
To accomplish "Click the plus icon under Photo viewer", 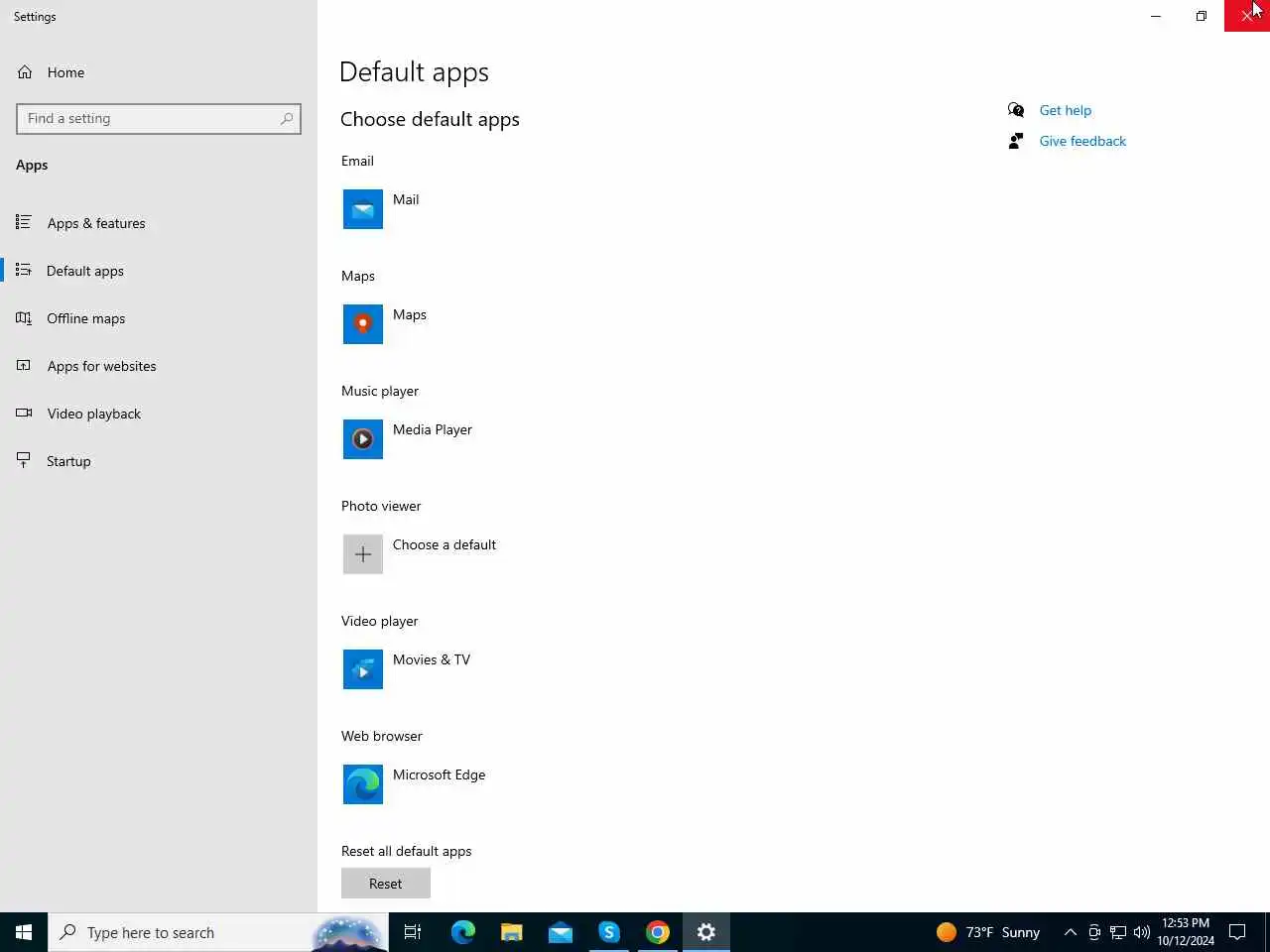I will point(363,554).
